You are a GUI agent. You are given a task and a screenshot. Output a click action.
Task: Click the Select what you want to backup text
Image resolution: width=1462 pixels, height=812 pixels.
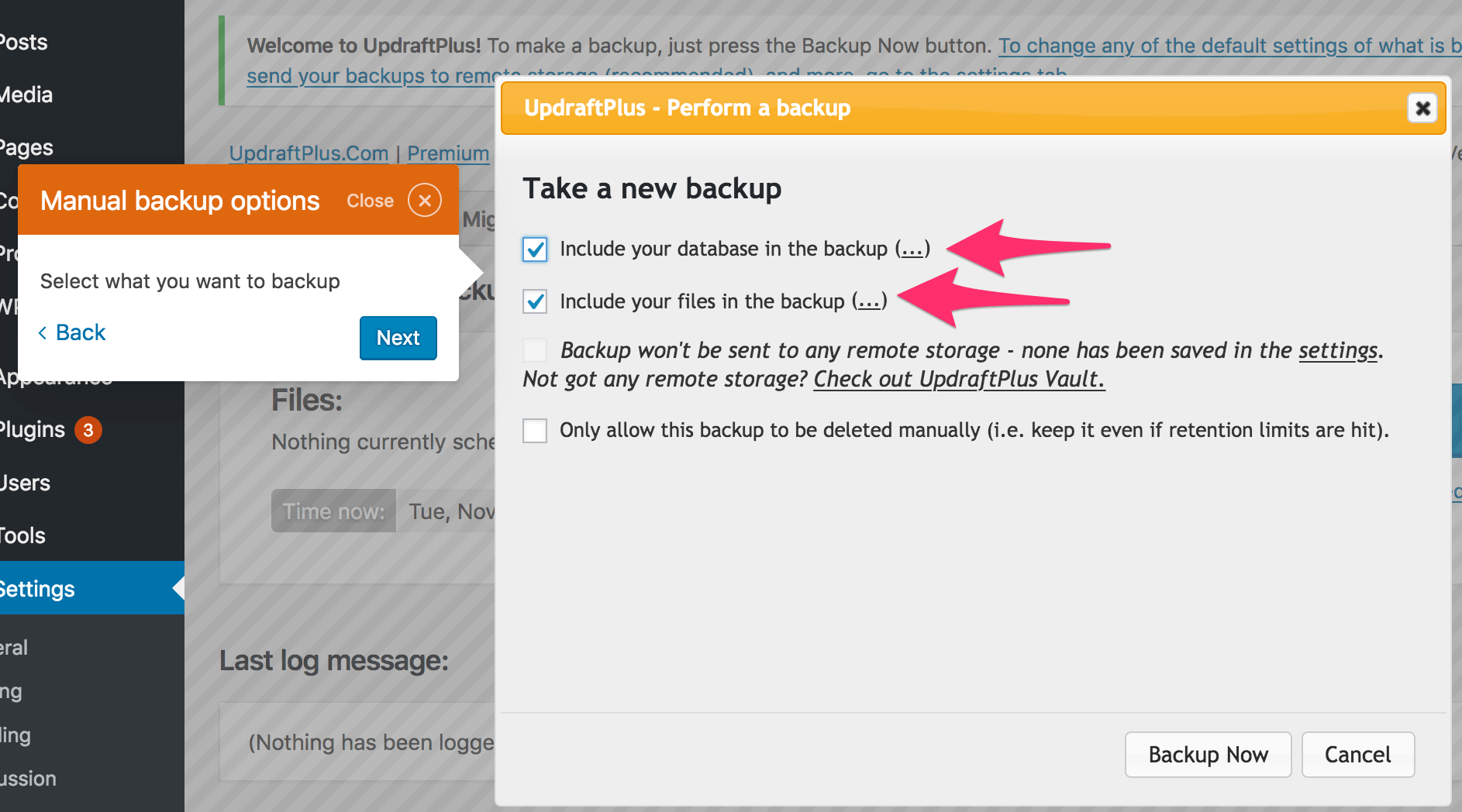click(x=190, y=281)
